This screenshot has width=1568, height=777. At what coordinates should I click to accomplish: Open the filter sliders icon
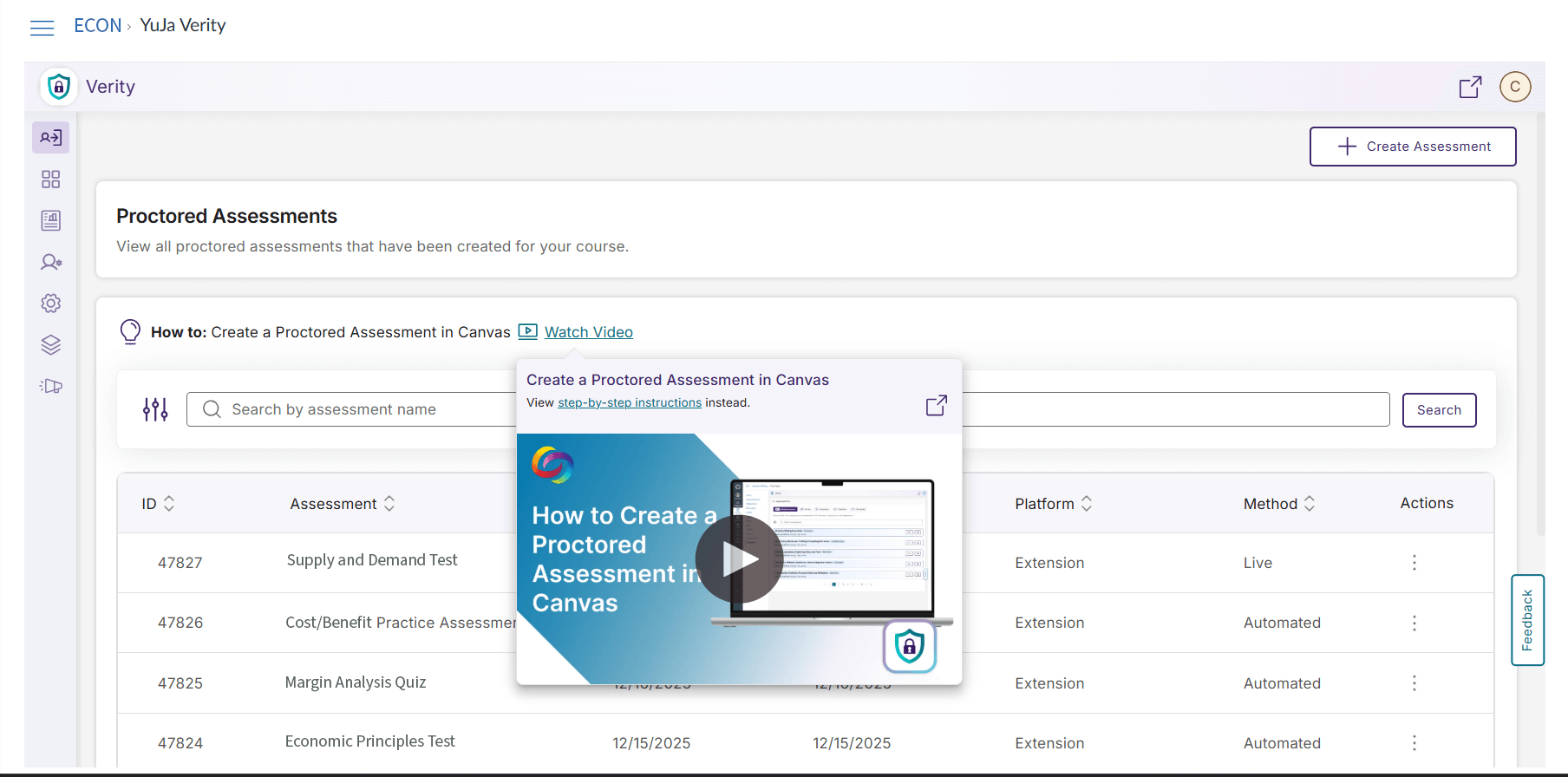click(x=156, y=409)
